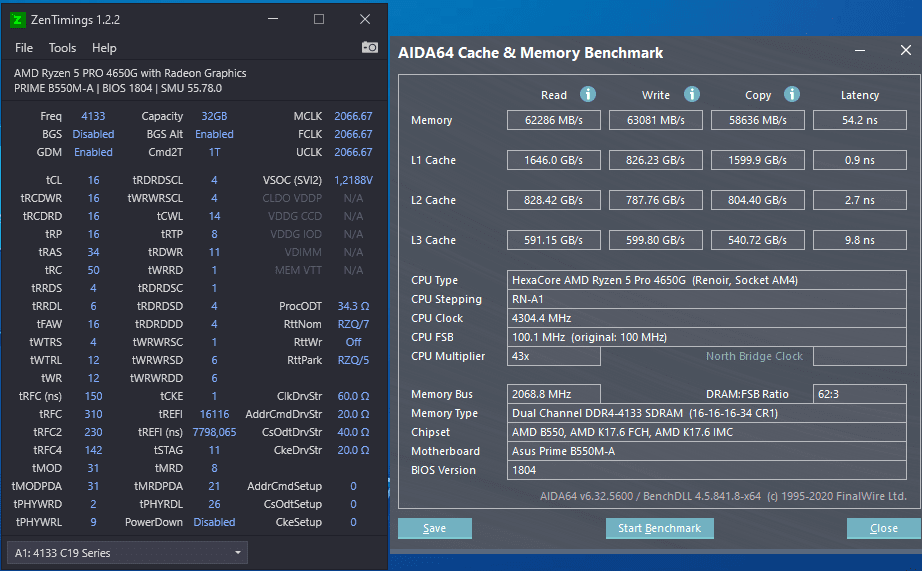Click the tPHYRDL value 26
The width and height of the screenshot is (922, 571).
click(214, 504)
